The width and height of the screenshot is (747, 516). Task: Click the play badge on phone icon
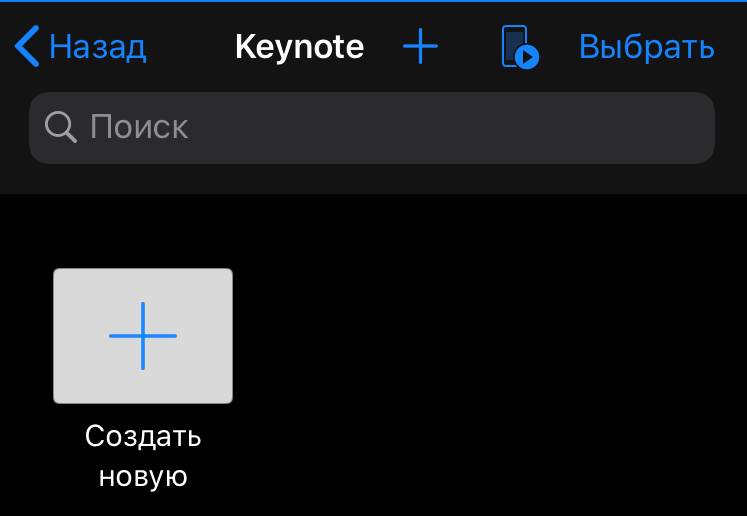click(x=527, y=57)
